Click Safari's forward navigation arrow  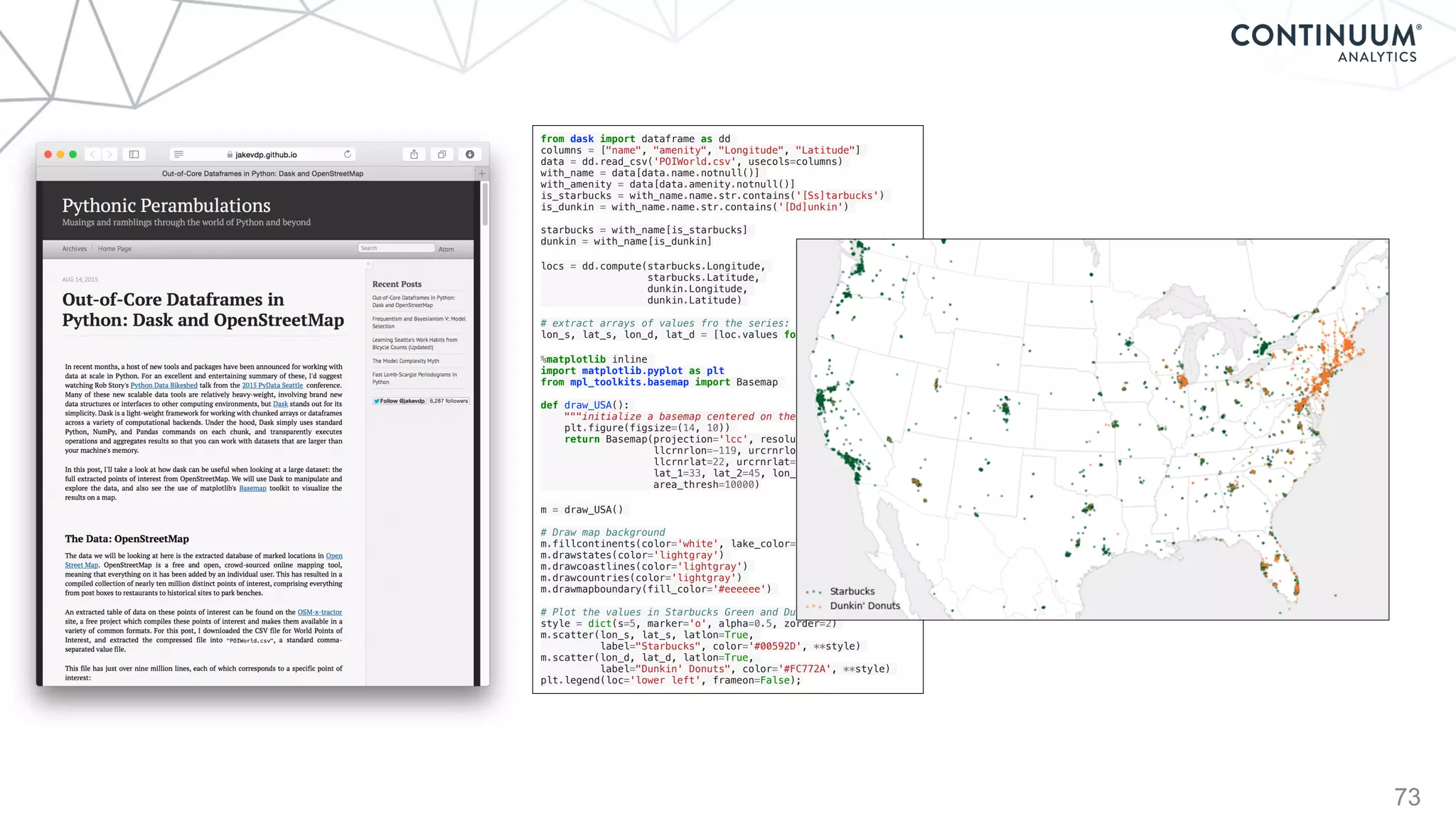(109, 154)
